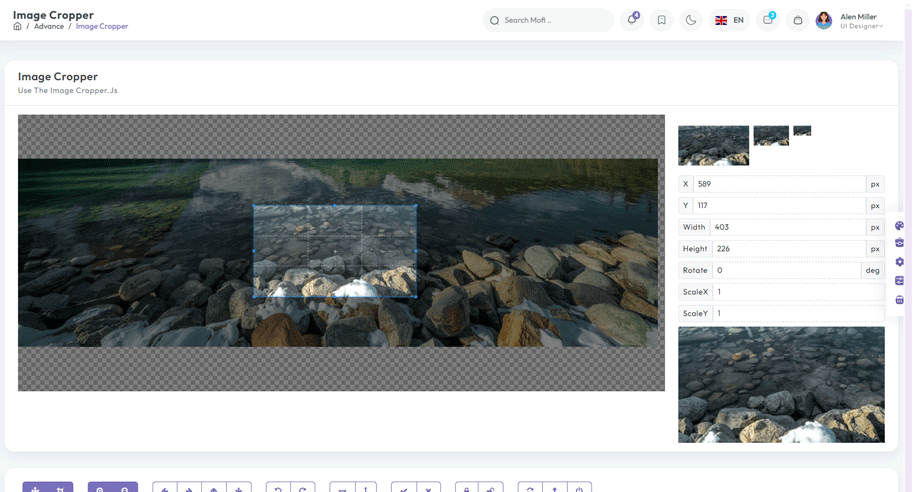Click the bottom cart icon on right sidebar
This screenshot has height=492, width=913.
click(899, 299)
